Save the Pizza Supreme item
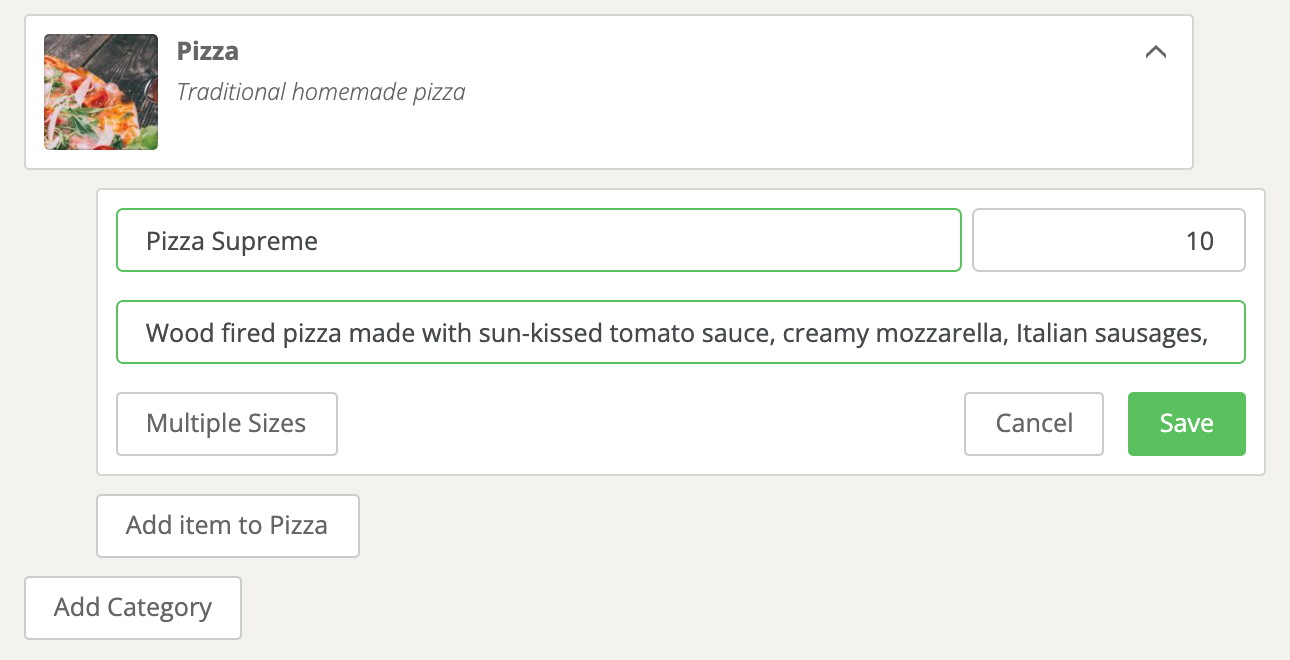 1187,424
